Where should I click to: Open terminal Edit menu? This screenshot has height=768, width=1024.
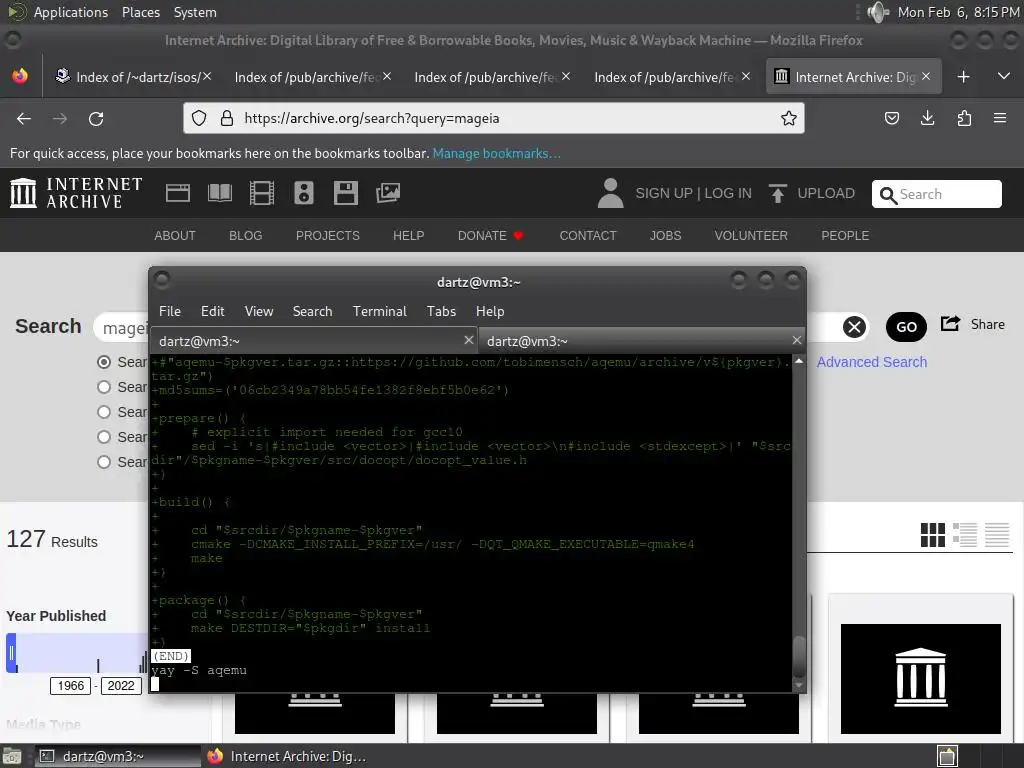click(x=212, y=311)
